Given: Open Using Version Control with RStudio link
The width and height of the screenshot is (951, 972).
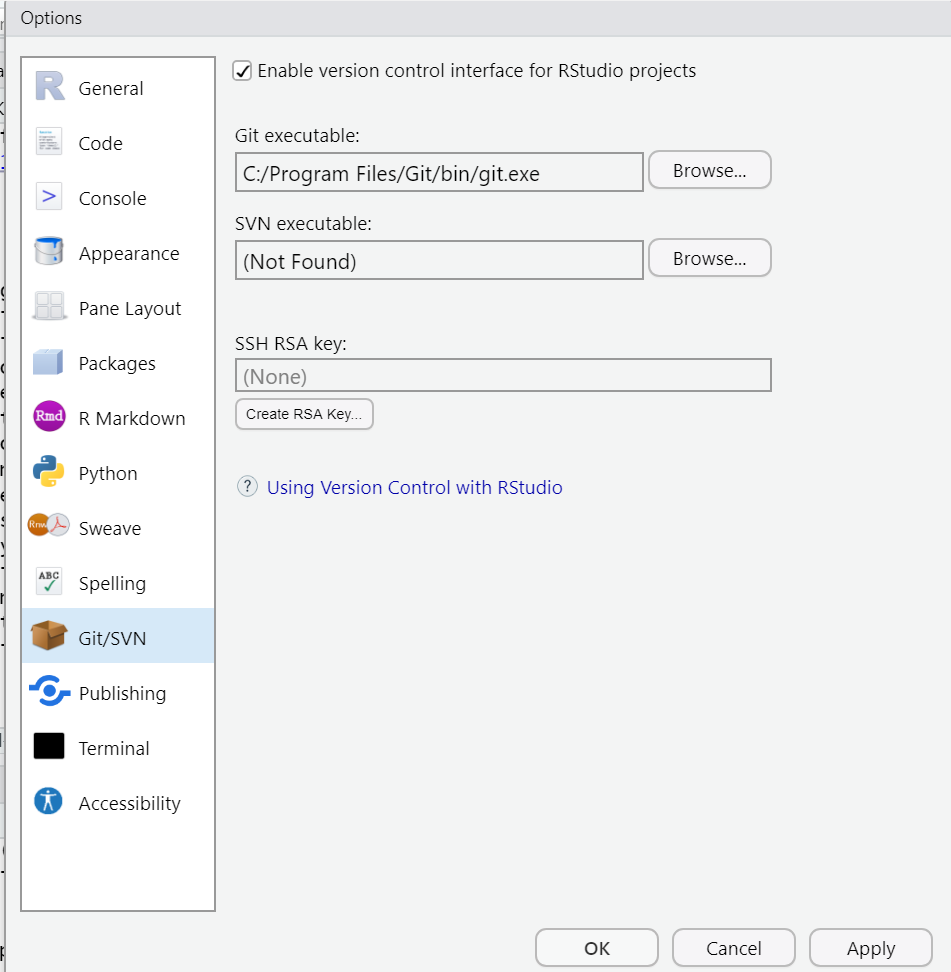Looking at the screenshot, I should coord(415,487).
